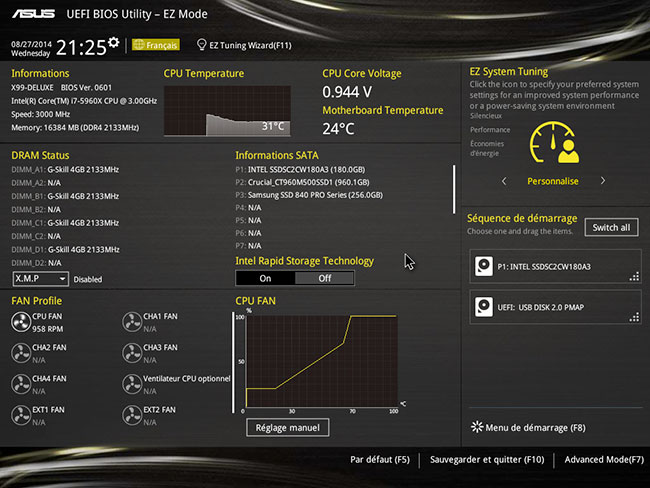Click the CPU FAN fan icon

click(21, 321)
